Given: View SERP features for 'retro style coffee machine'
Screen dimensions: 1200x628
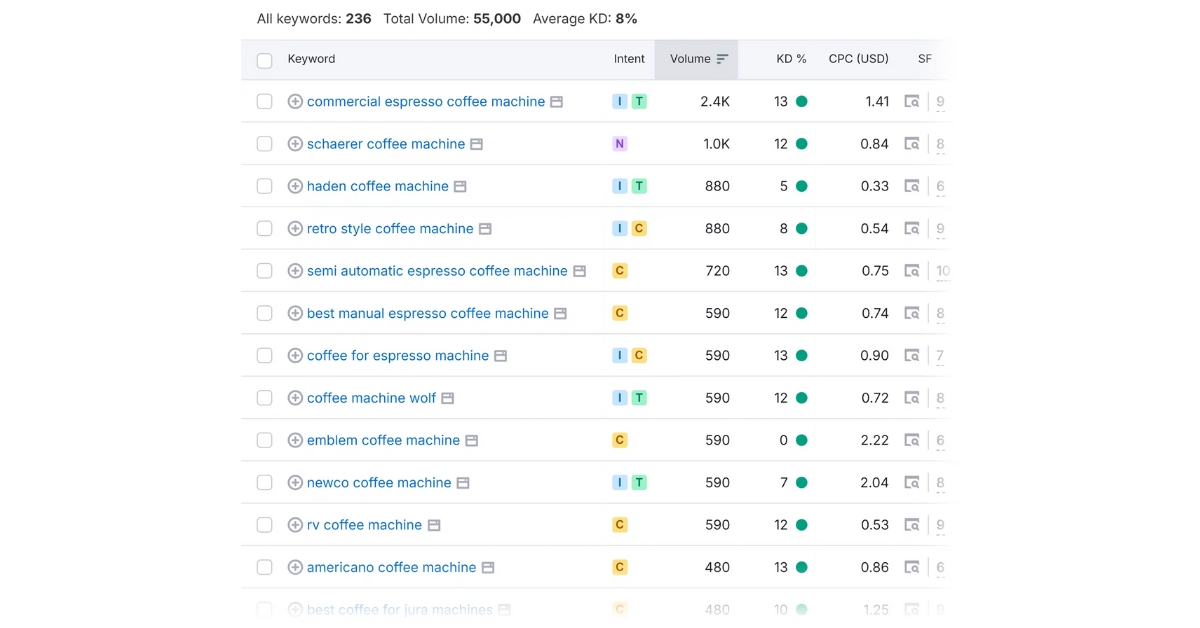Looking at the screenshot, I should point(912,229).
